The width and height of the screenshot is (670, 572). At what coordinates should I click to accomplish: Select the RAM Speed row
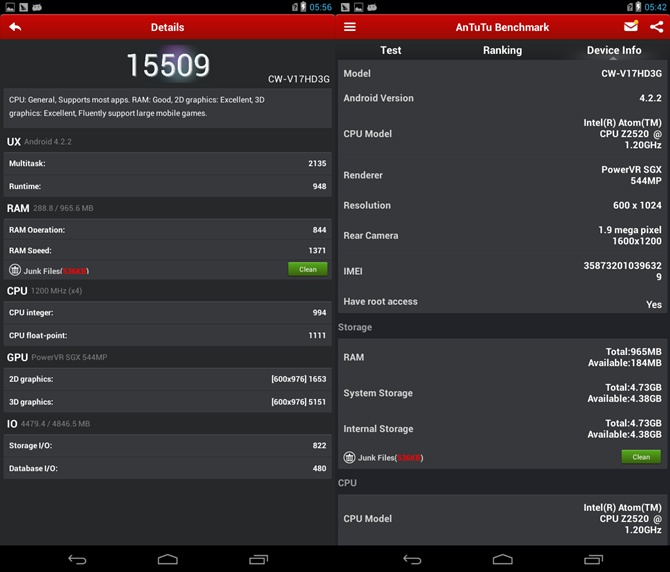168,250
